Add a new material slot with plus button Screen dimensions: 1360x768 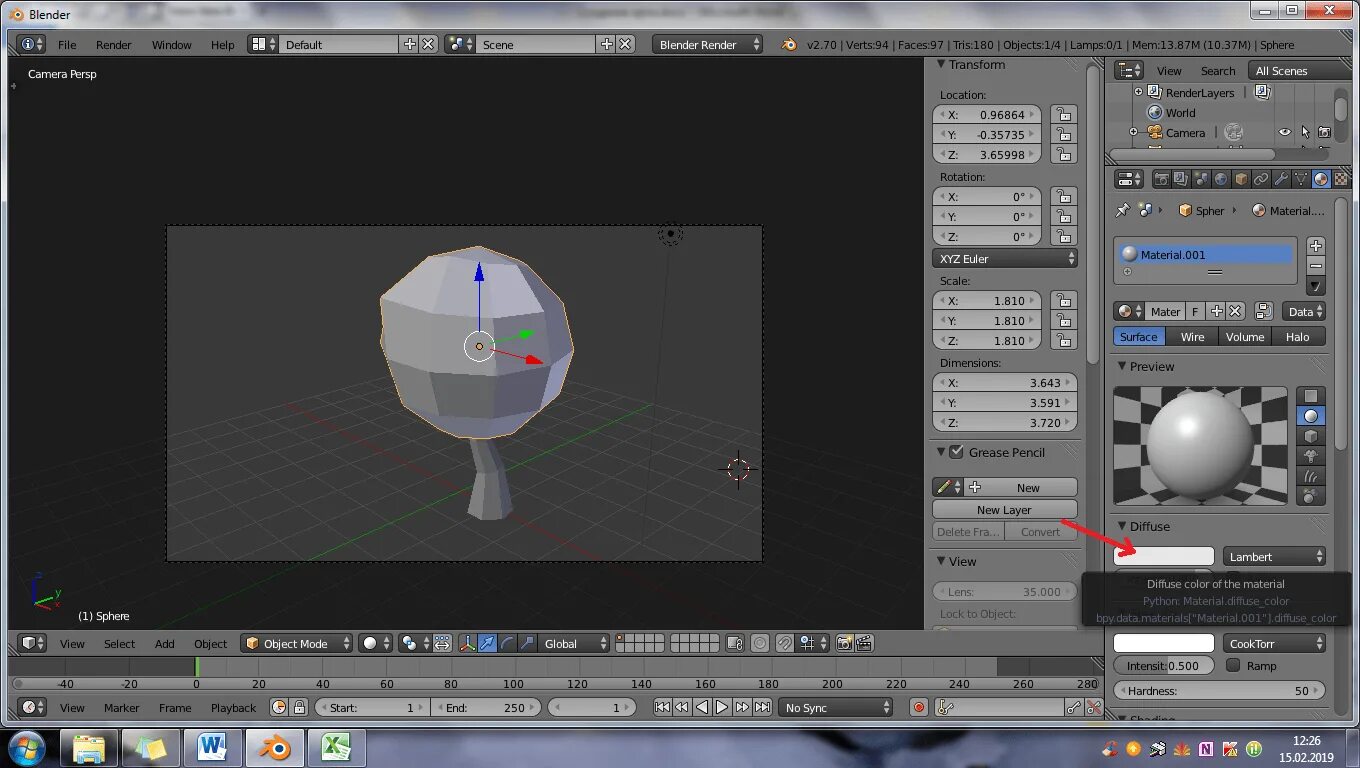pos(1316,246)
